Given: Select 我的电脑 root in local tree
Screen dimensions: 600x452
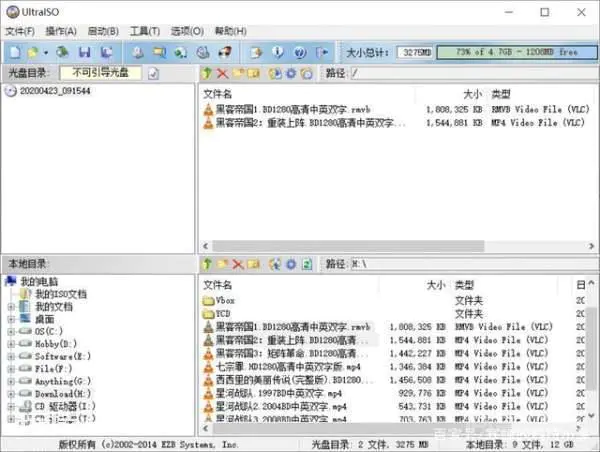Looking at the screenshot, I should click(x=39, y=282).
